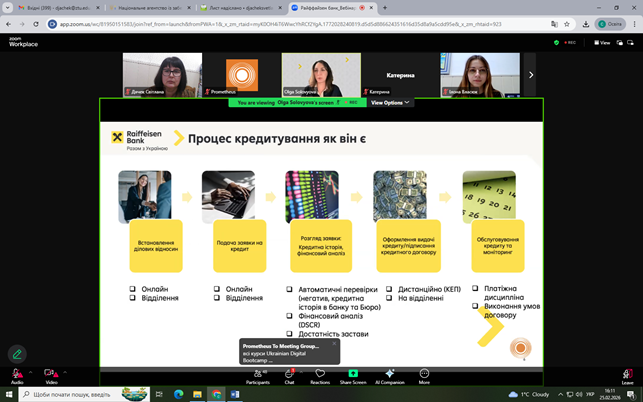Expand the Audio options arrow

click(30, 370)
